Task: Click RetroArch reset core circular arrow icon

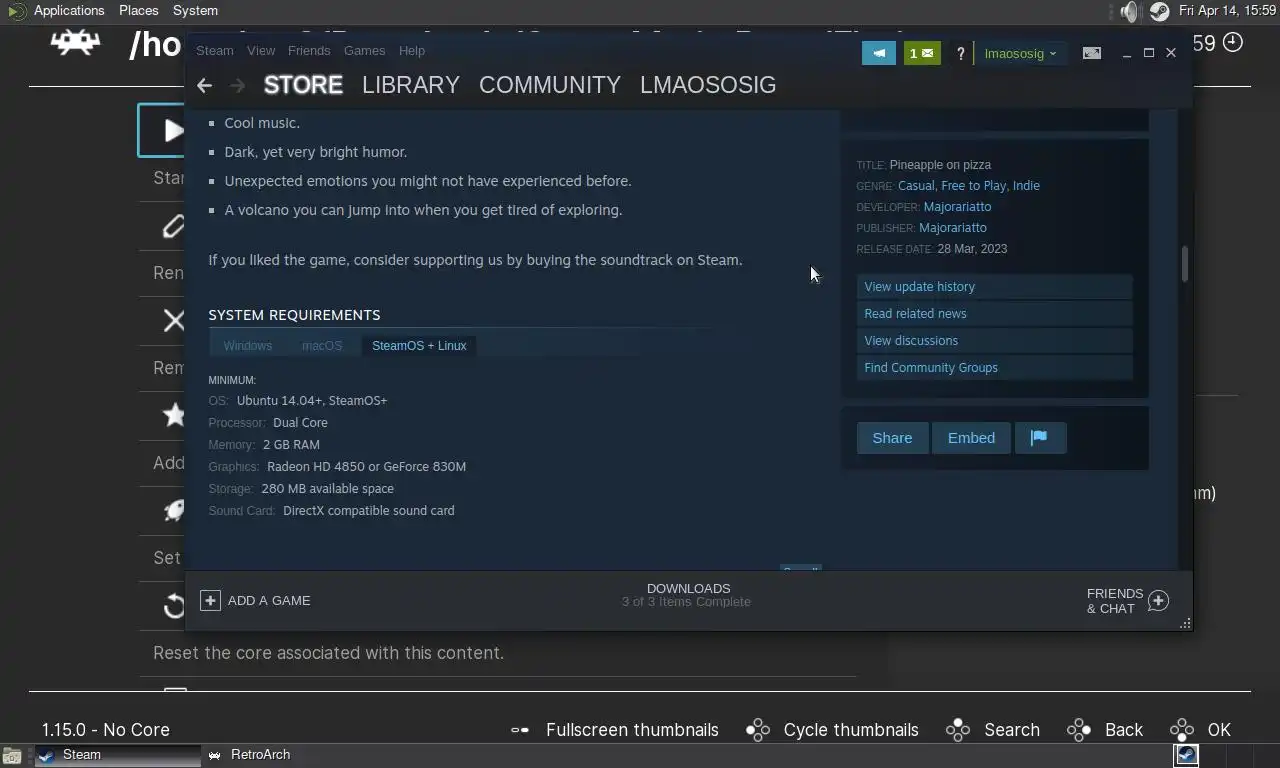Action: (x=174, y=606)
